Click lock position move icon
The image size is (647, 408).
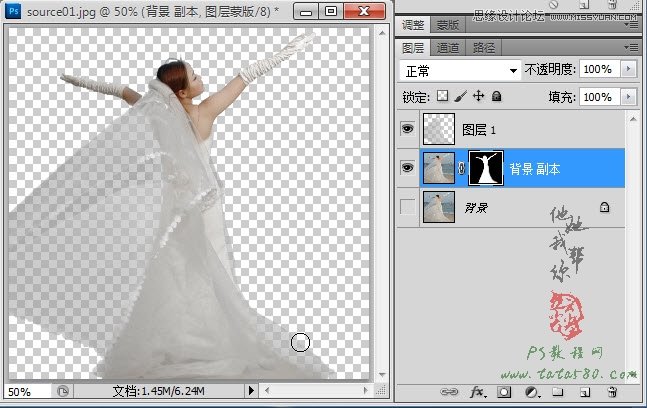[x=478, y=96]
